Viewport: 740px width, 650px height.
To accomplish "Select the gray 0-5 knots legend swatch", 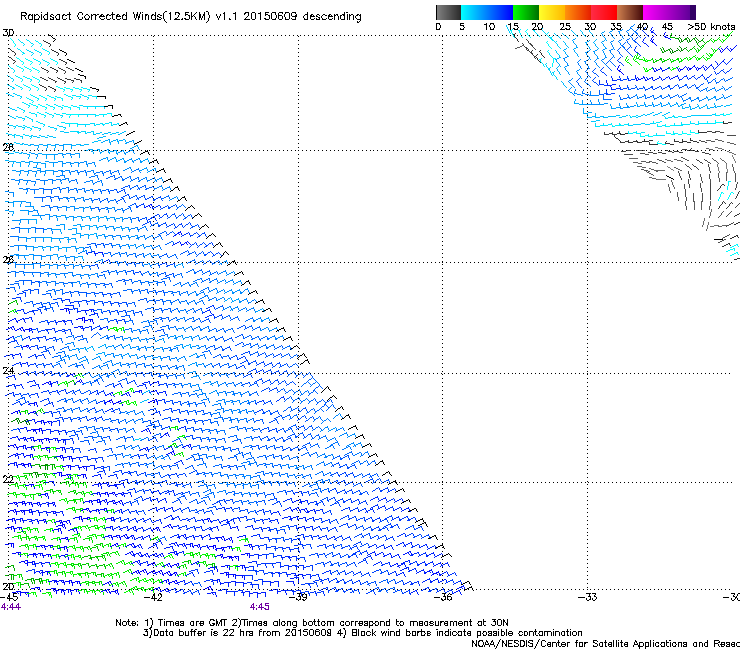I will click(448, 12).
